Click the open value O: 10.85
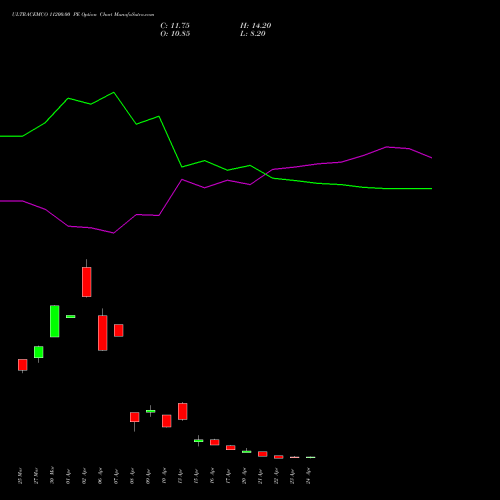The height and width of the screenshot is (500, 500). pos(175,34)
